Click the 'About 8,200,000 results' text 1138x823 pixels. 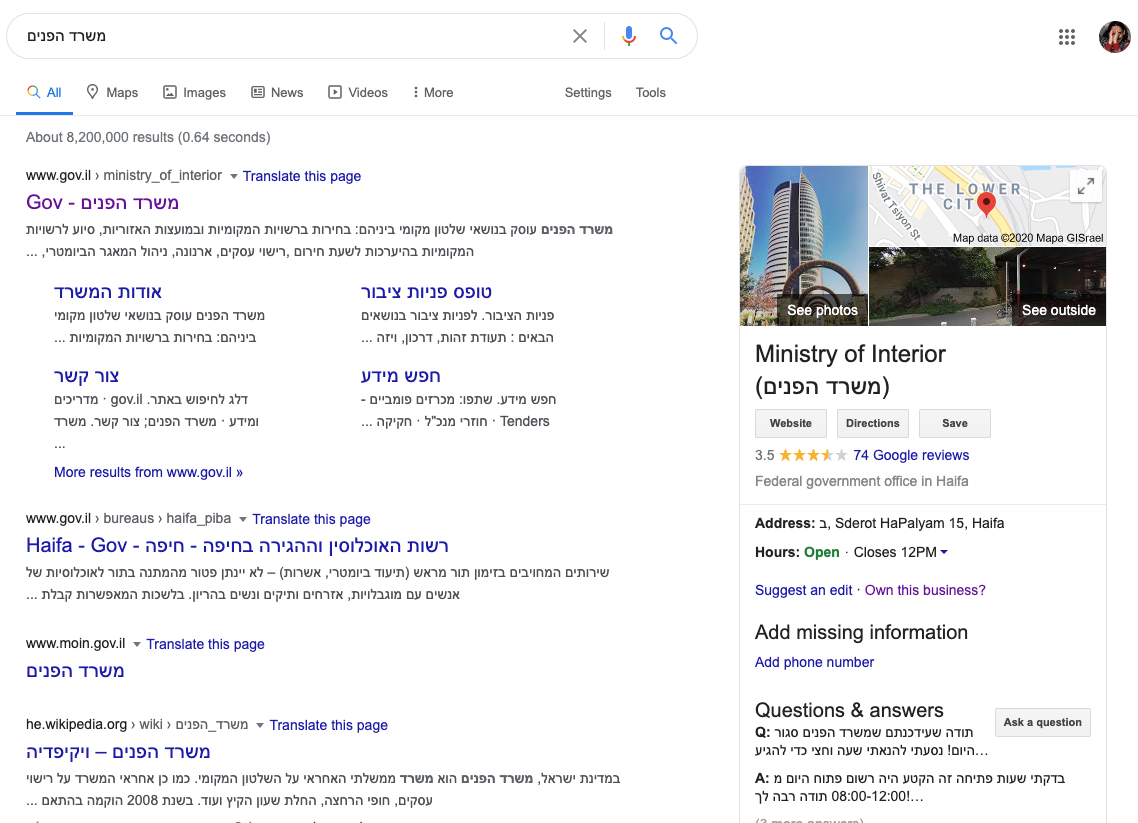148,137
